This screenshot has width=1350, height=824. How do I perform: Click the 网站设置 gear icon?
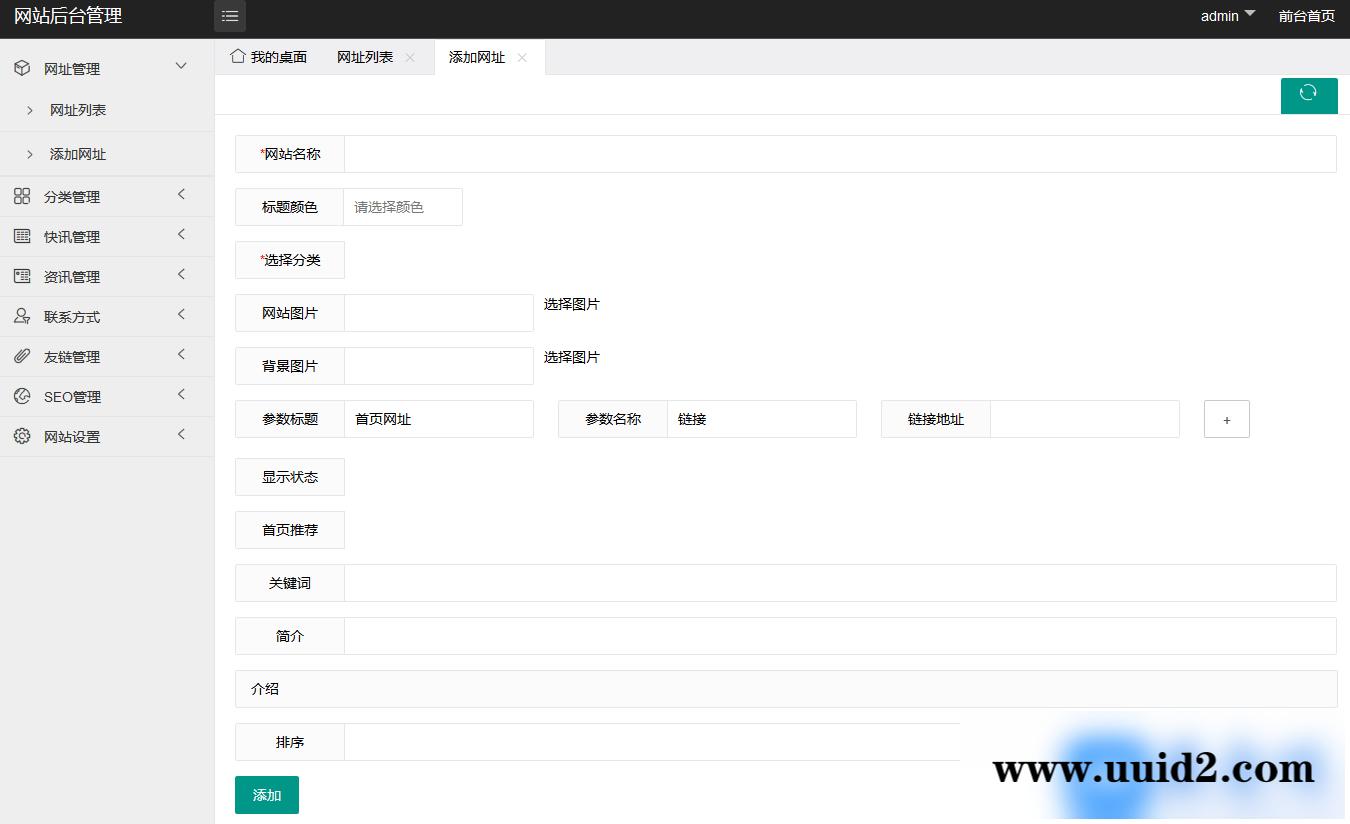(x=22, y=436)
